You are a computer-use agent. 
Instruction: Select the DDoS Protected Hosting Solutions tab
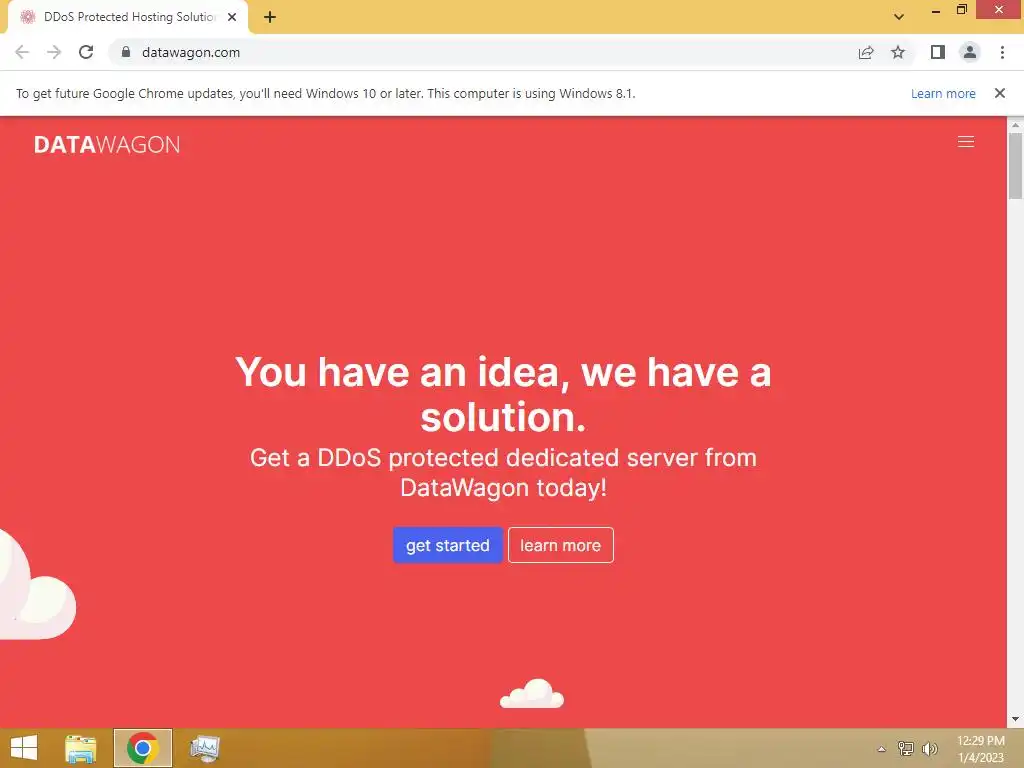128,17
